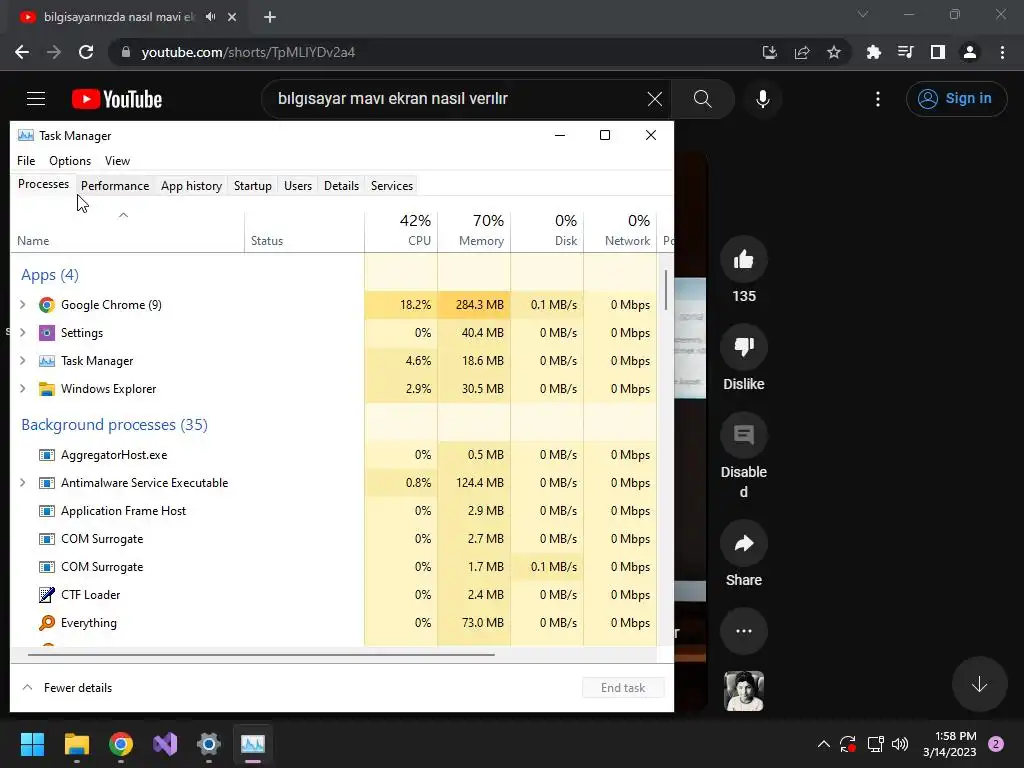Sort by Network column header
1024x768 pixels.
620,231
